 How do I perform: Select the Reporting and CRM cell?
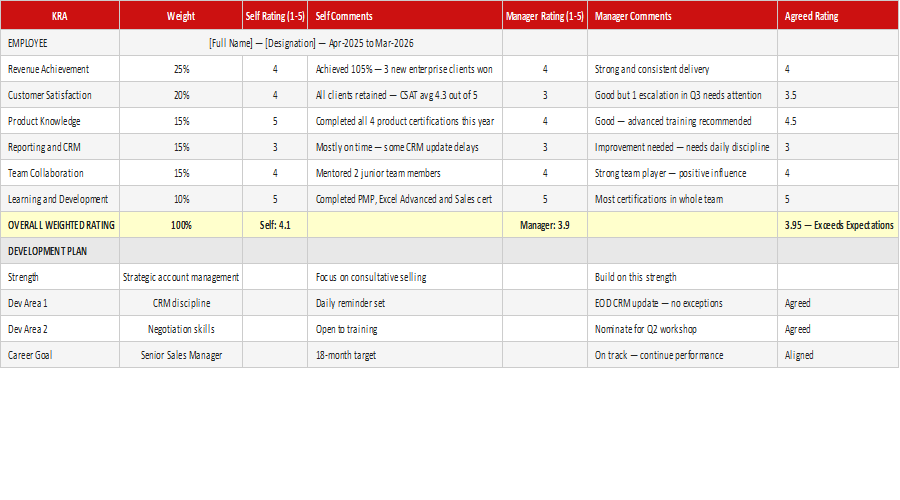pyautogui.click(x=60, y=147)
